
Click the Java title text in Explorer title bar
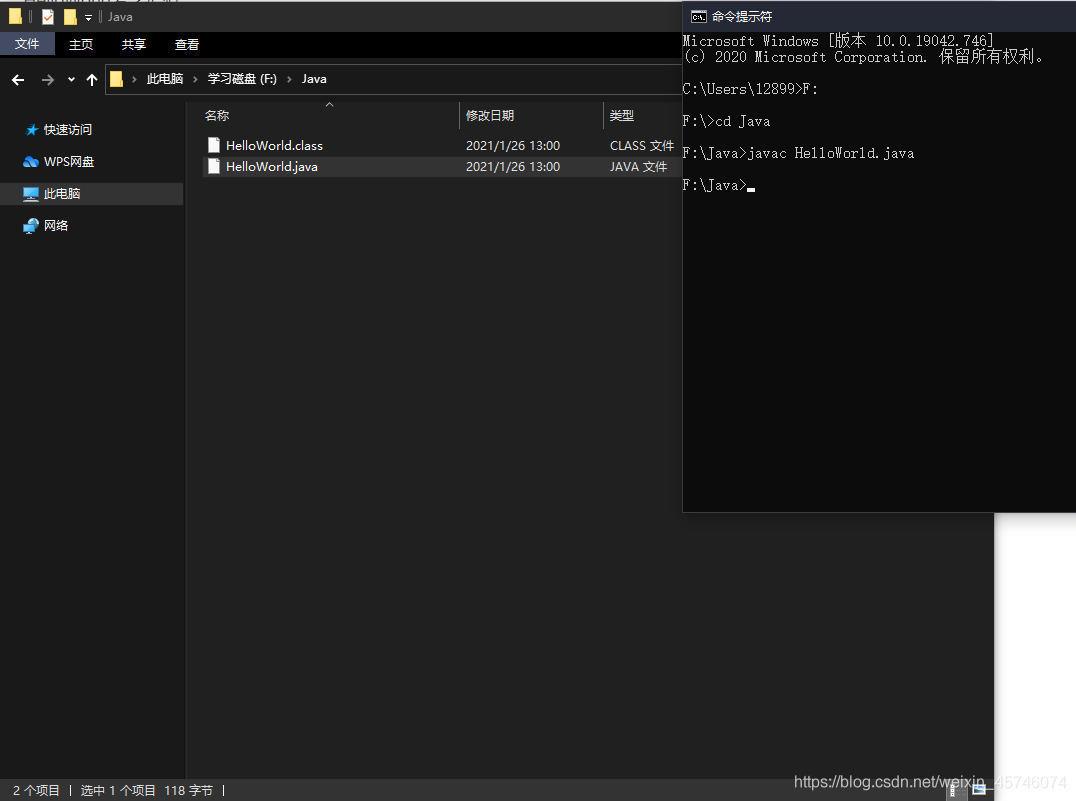click(120, 17)
